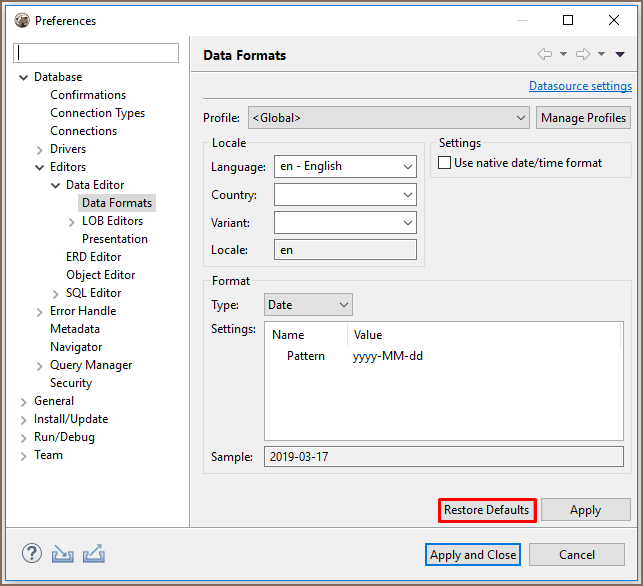Viewport: 643px width, 586px height.
Task: Select Connection Types in the tree
Action: tap(97, 113)
